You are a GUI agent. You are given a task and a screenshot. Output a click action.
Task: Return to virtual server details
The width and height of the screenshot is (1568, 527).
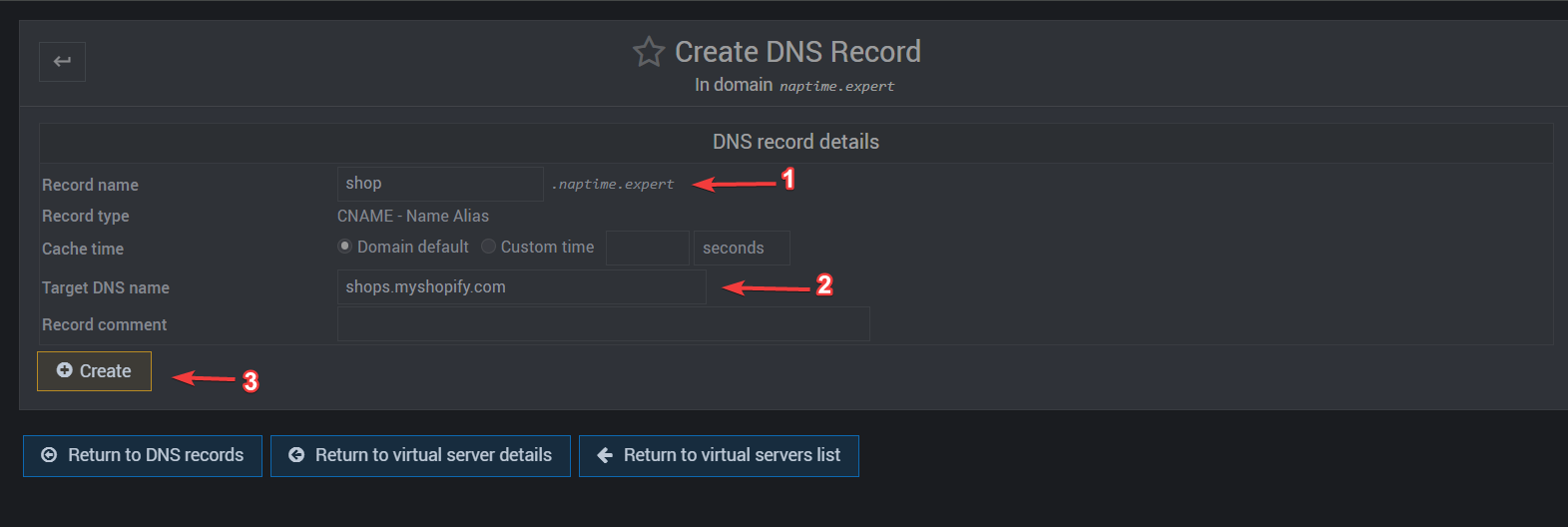click(x=420, y=456)
